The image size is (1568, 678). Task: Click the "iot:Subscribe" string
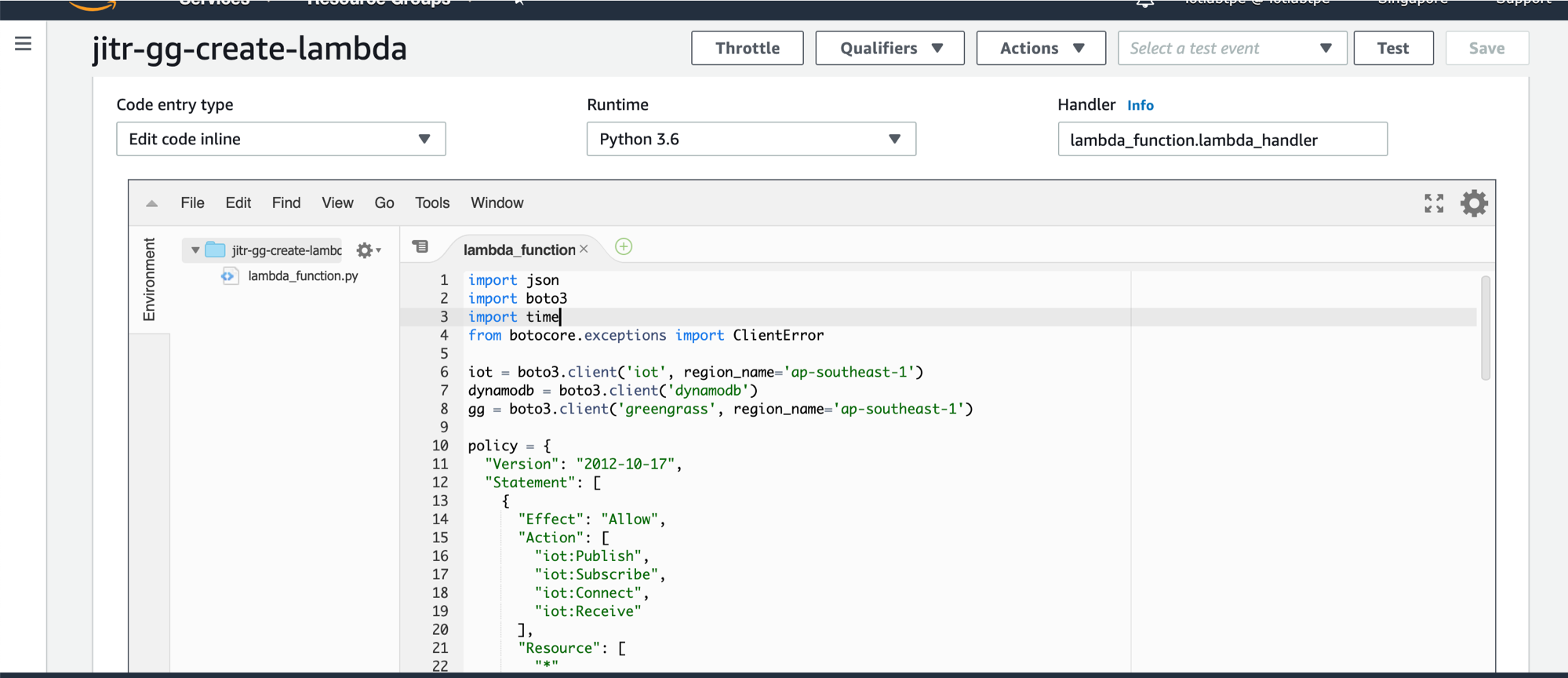coord(597,574)
